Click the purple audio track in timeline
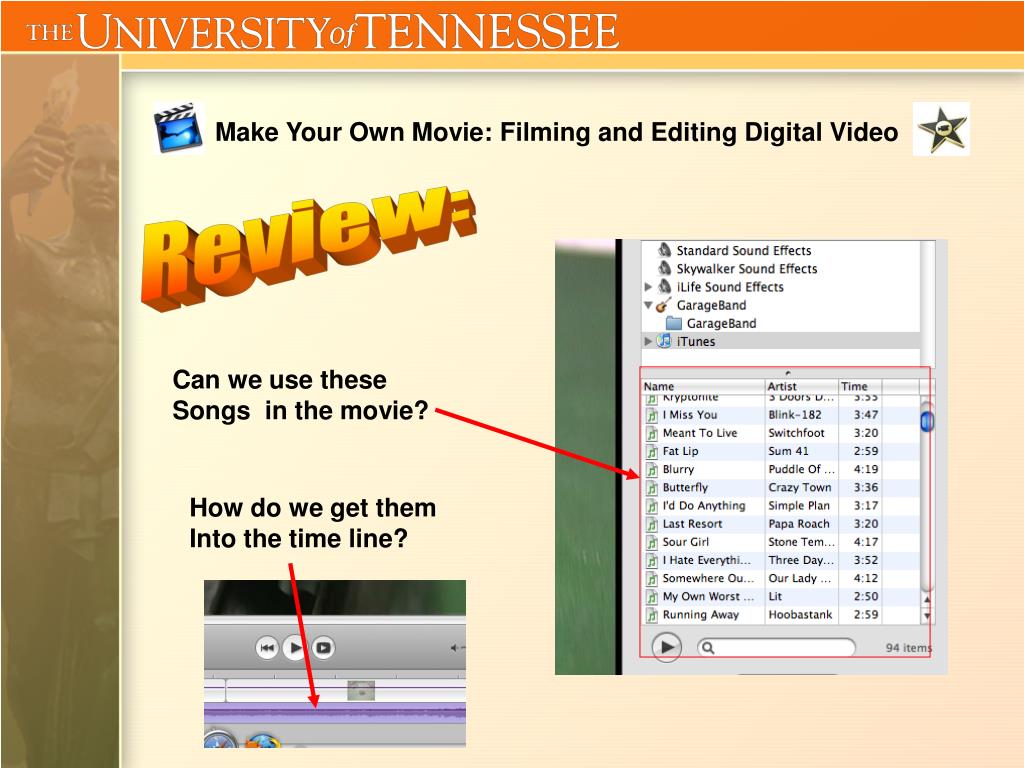The height and width of the screenshot is (768, 1024). click(335, 712)
